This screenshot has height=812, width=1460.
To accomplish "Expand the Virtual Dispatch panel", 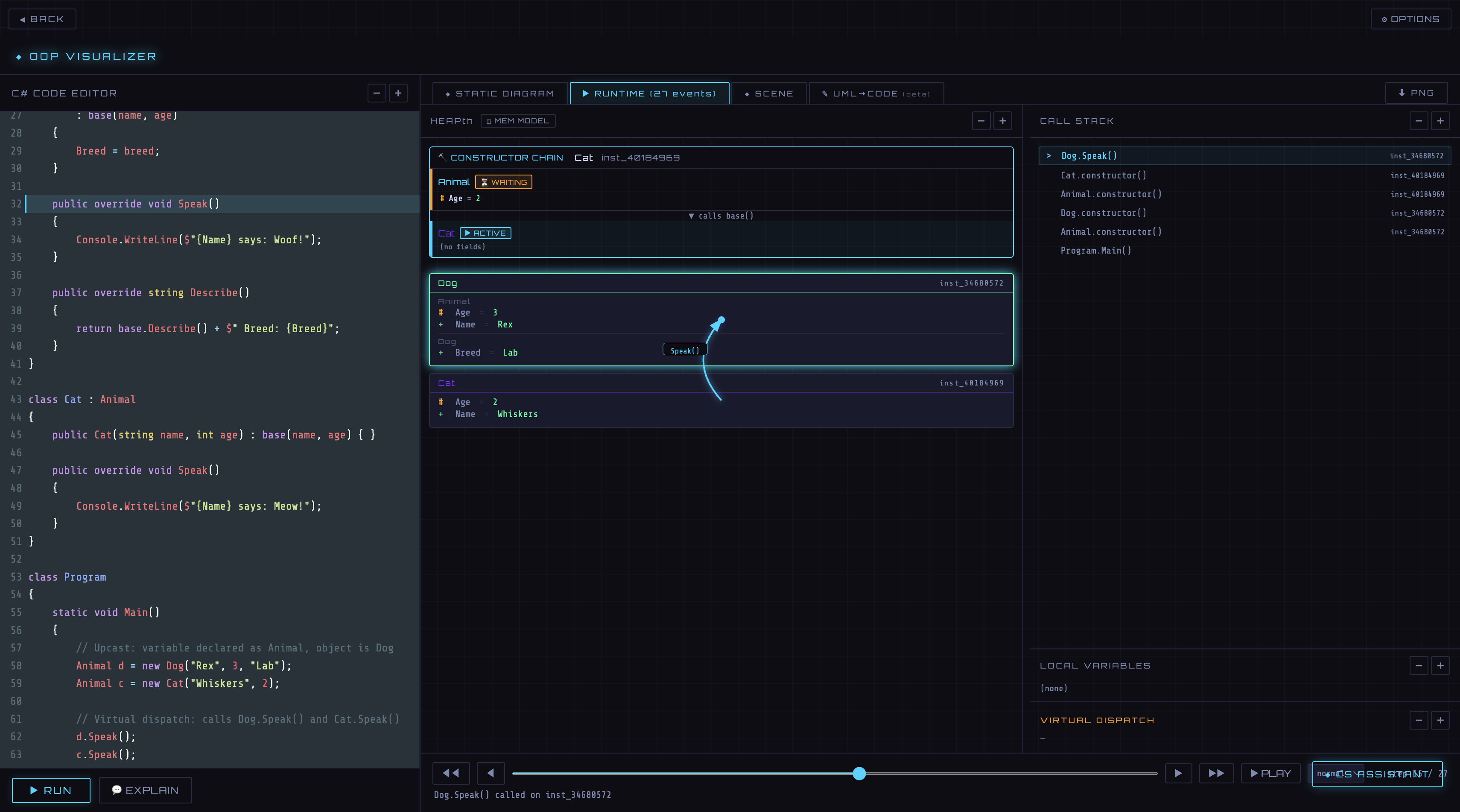I will coord(1440,720).
